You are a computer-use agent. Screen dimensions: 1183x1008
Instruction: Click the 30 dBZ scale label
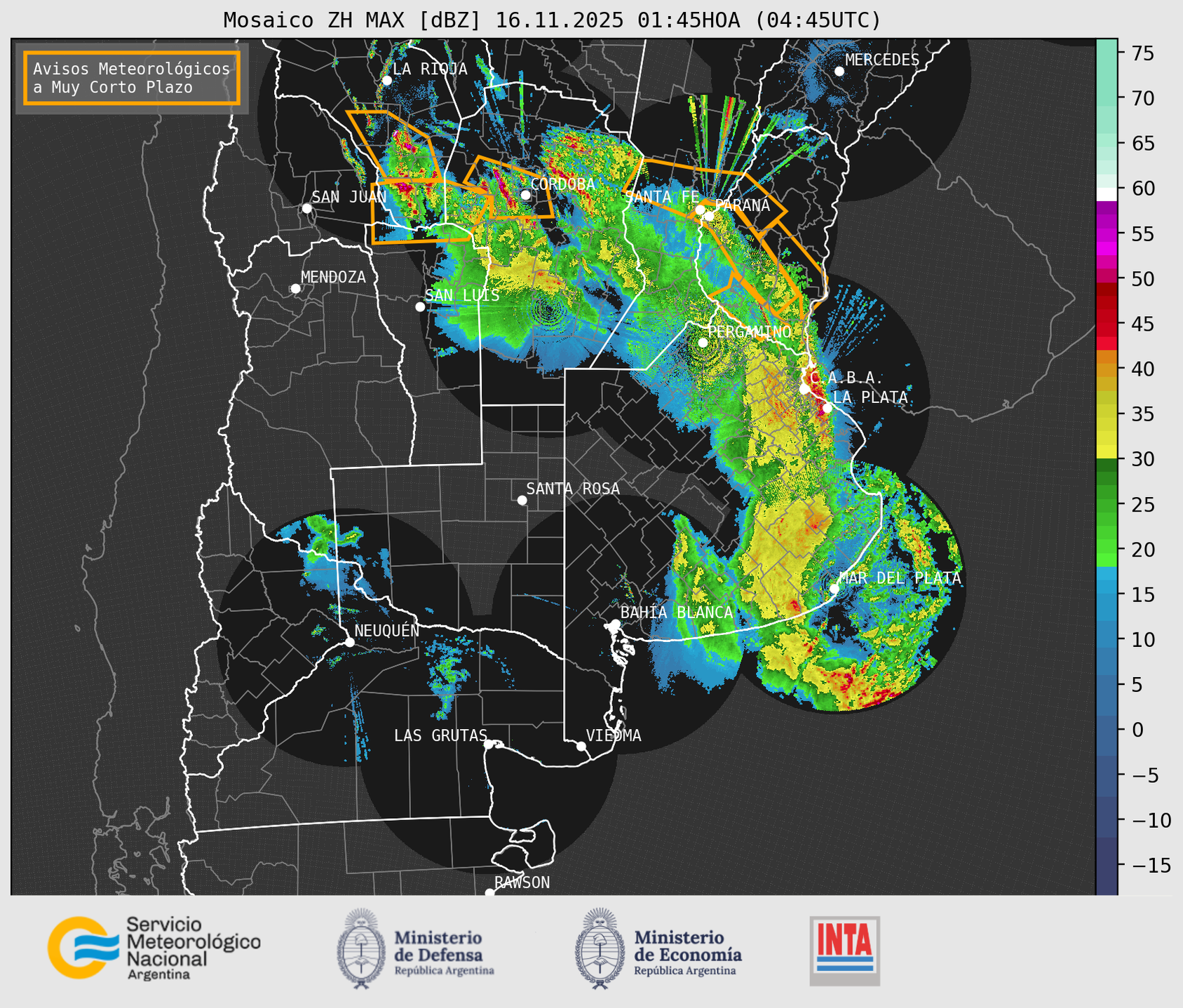pos(1144,459)
